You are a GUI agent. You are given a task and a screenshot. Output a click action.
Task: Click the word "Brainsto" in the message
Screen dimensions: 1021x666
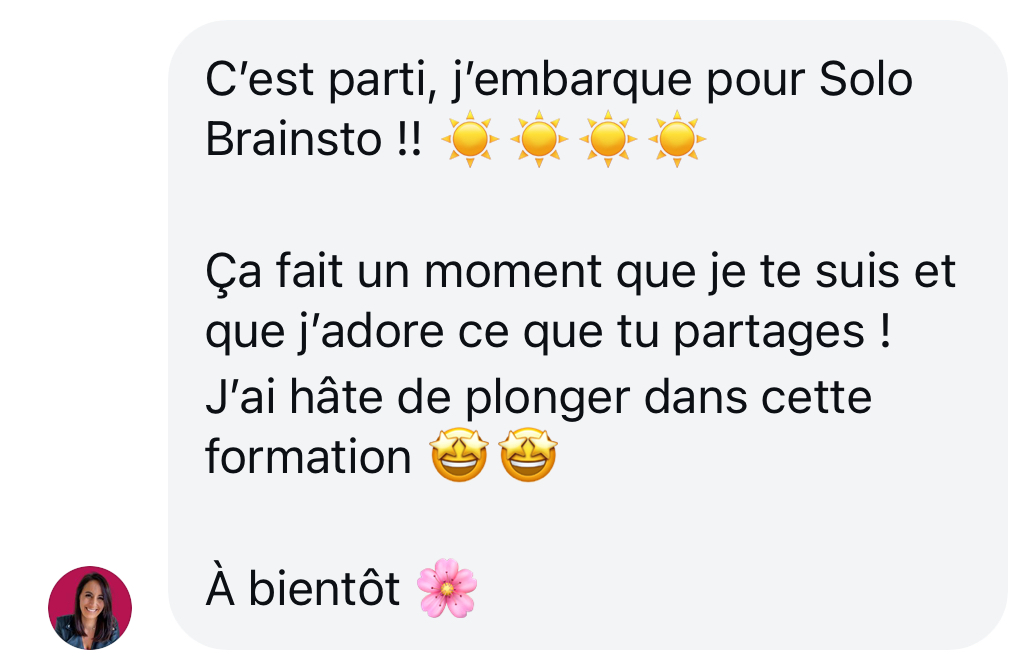click(294, 139)
